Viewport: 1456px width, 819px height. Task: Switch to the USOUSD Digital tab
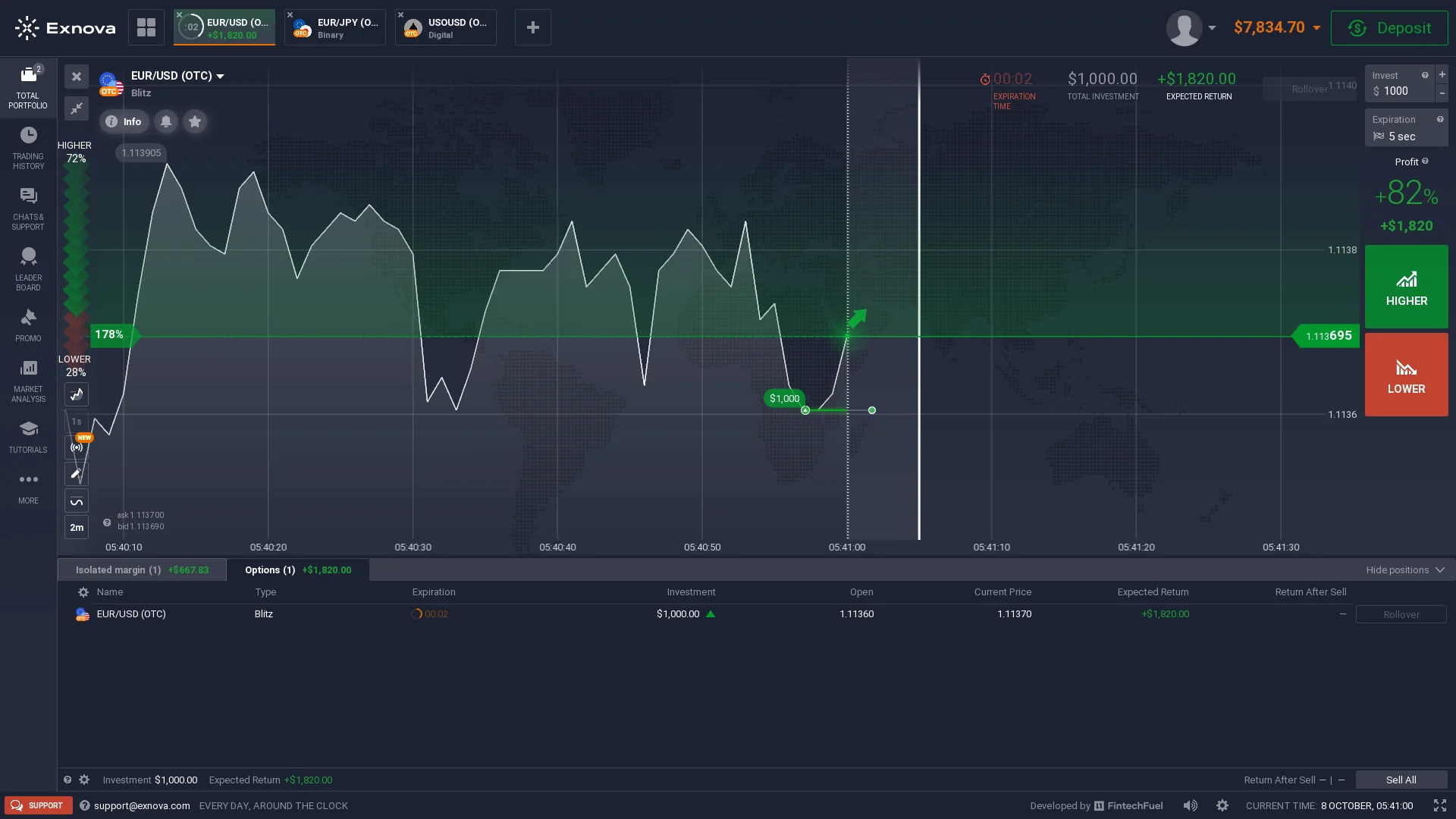(x=446, y=27)
